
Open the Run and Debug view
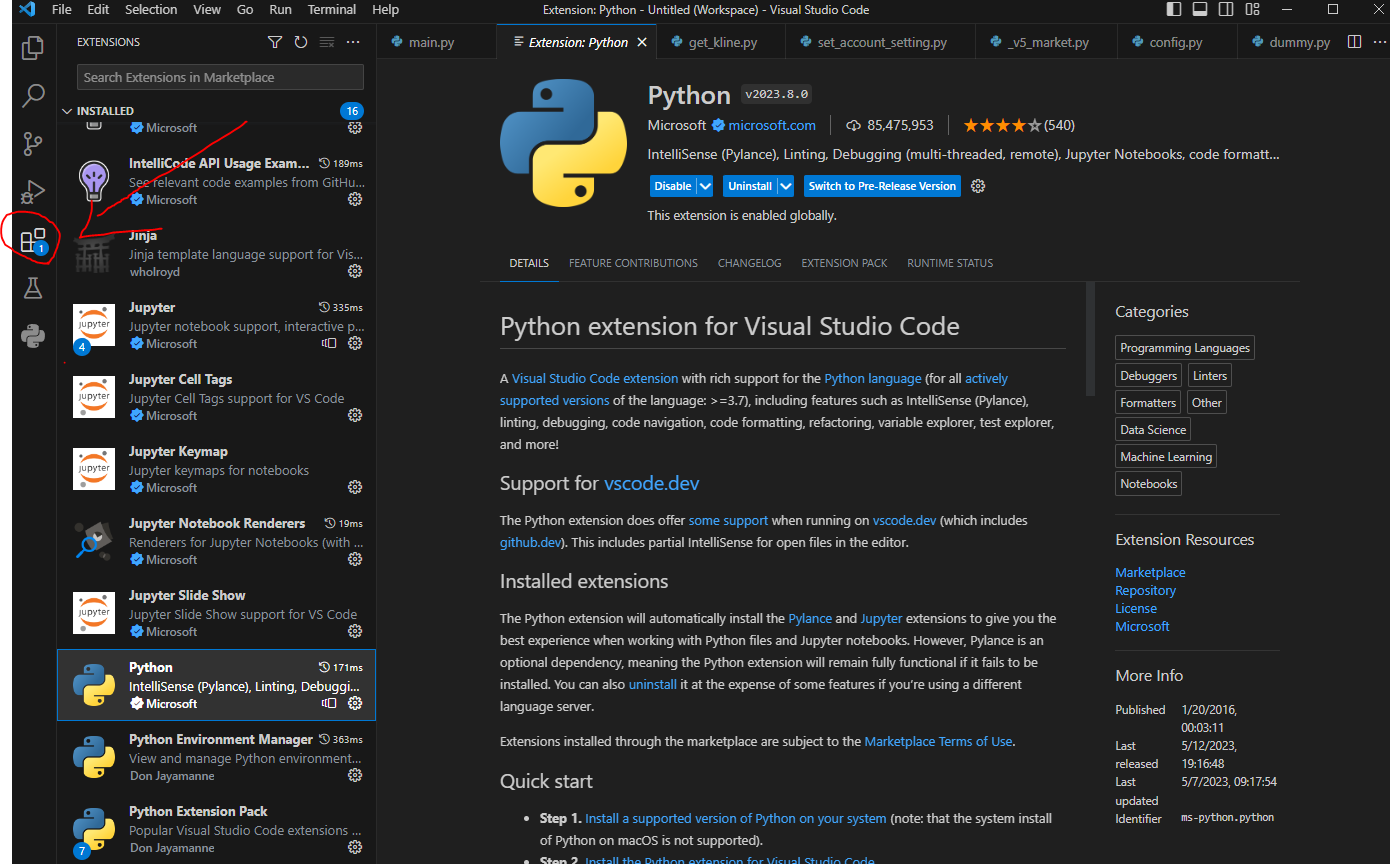point(33,191)
